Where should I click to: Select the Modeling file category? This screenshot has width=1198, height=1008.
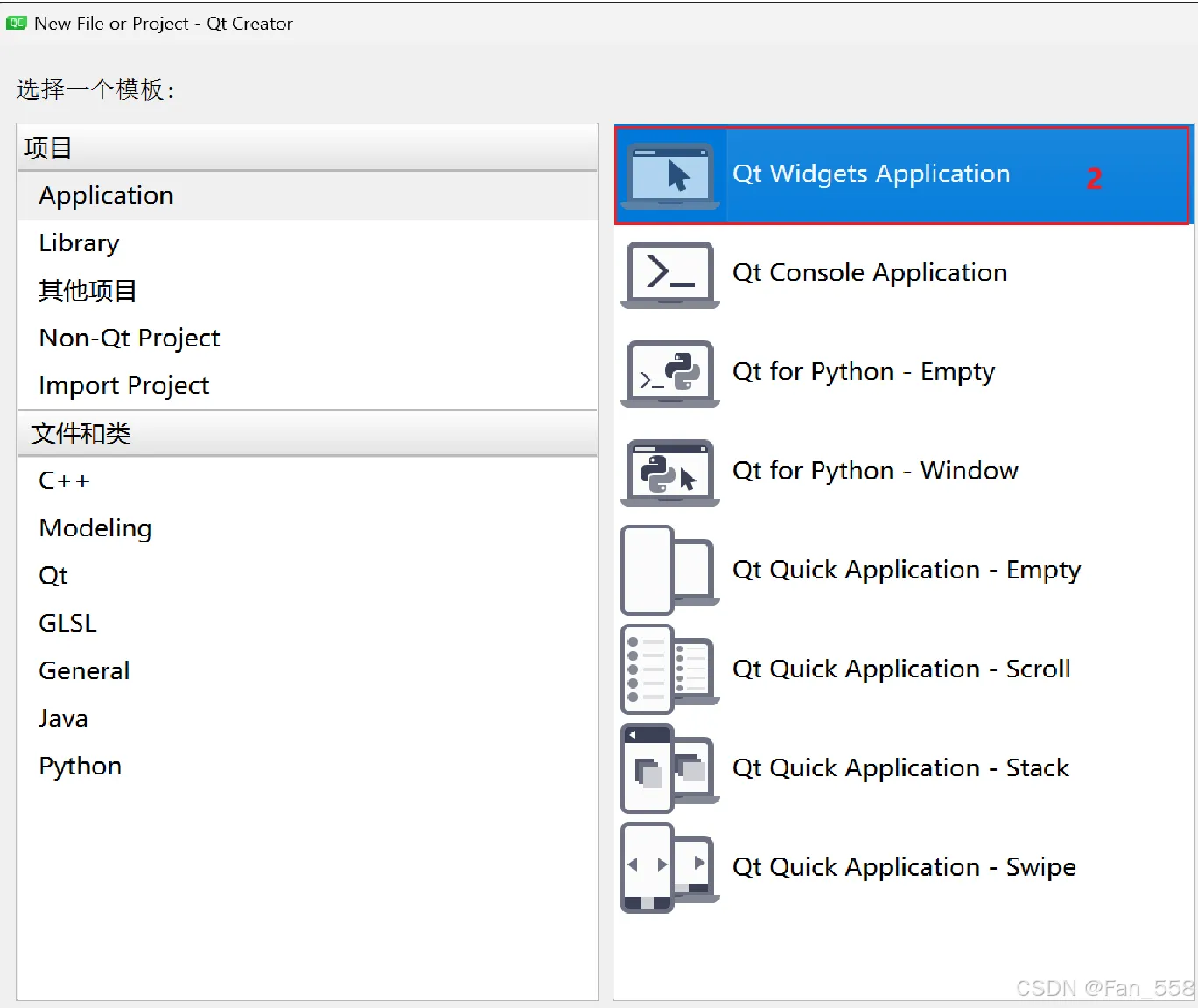click(x=307, y=528)
